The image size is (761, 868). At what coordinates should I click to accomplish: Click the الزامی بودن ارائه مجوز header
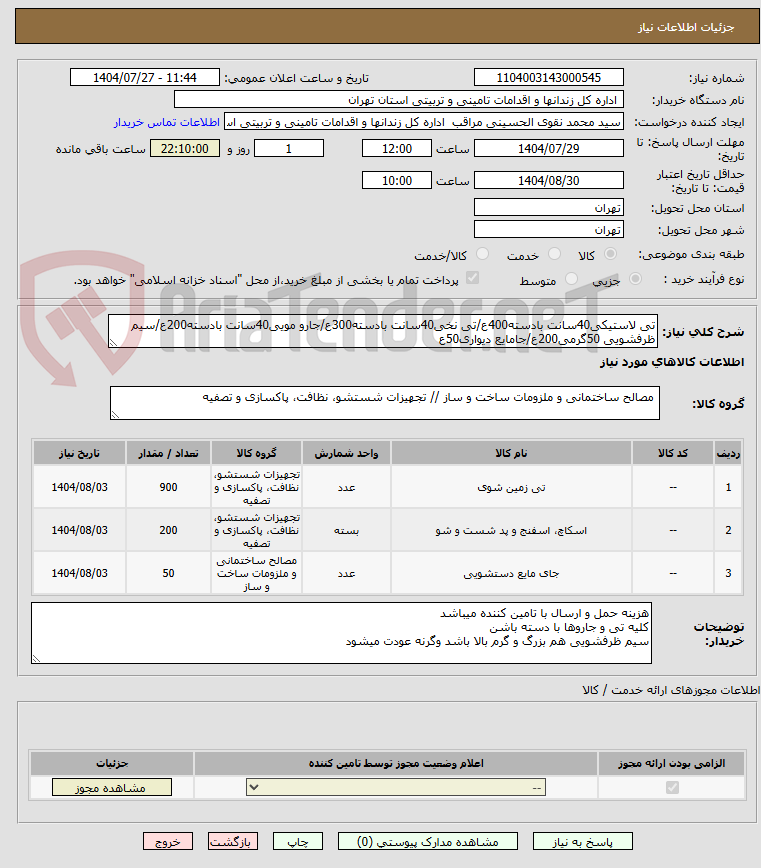pyautogui.click(x=671, y=763)
